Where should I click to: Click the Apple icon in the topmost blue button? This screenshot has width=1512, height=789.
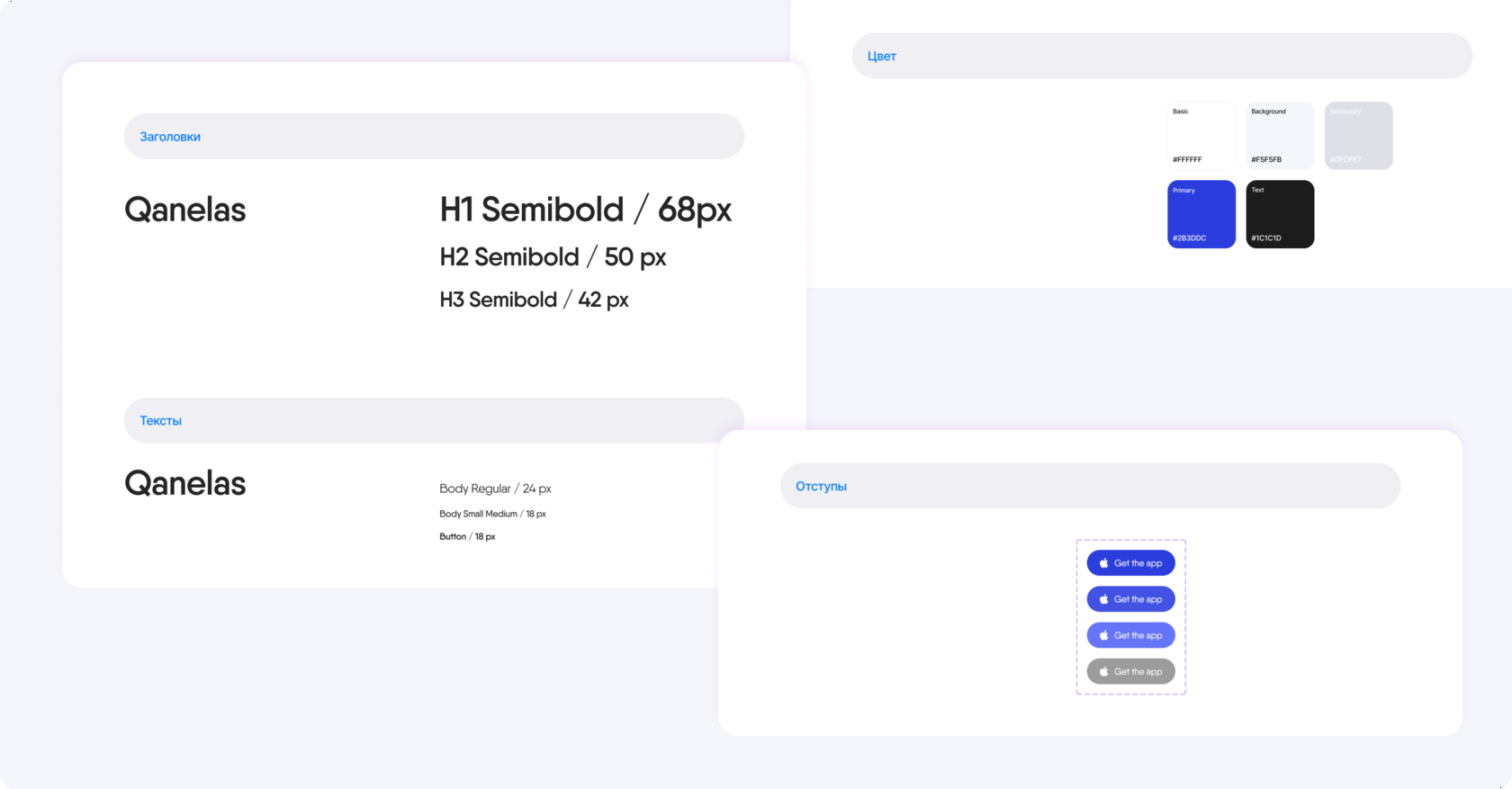pyautogui.click(x=1103, y=563)
